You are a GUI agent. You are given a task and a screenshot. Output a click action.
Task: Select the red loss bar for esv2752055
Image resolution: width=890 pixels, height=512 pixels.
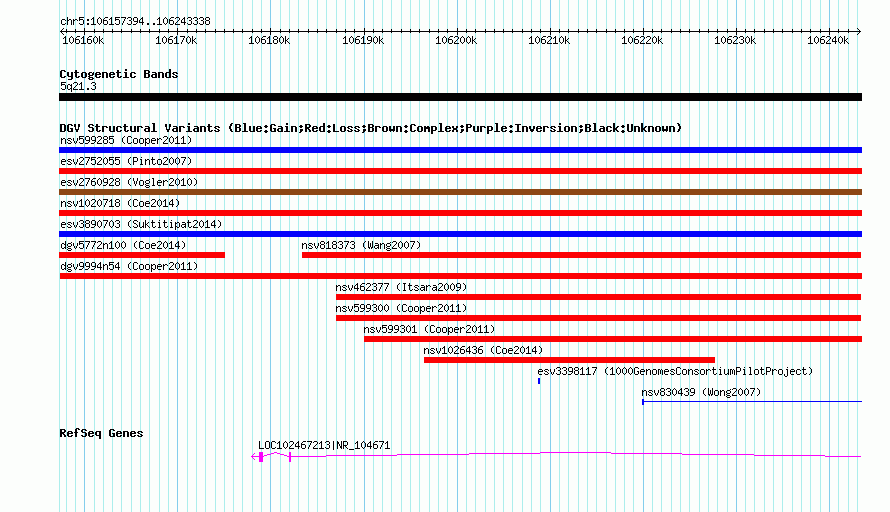click(460, 171)
